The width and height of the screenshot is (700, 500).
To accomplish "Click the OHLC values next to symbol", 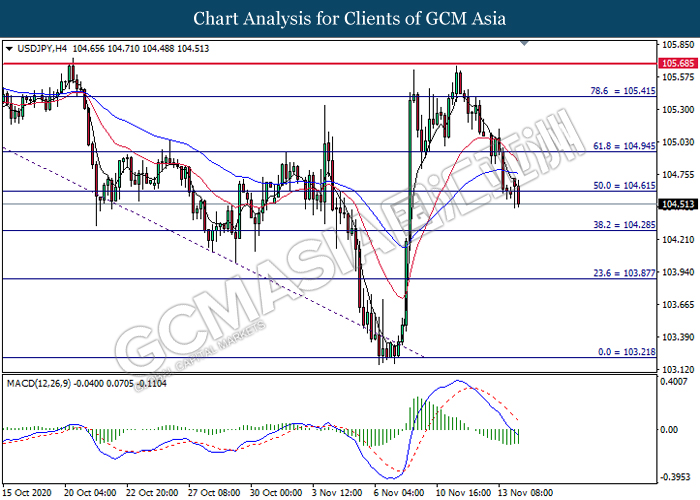I will click(x=141, y=49).
